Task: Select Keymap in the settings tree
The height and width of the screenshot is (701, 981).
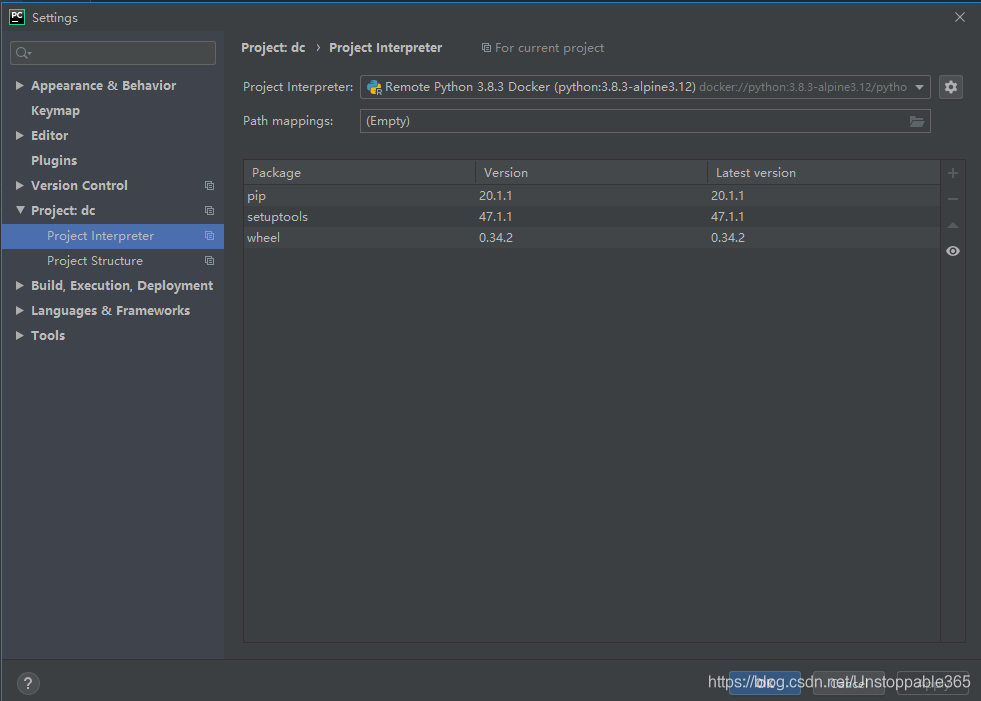Action: [x=55, y=111]
